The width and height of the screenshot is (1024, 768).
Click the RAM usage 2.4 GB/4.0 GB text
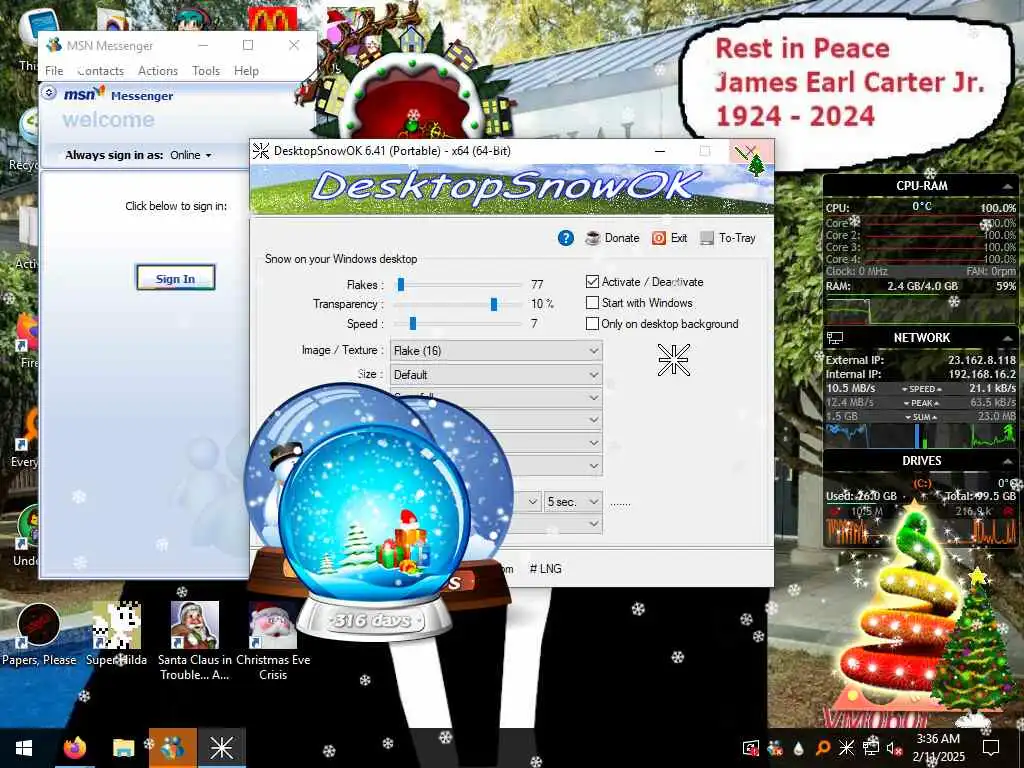922,286
